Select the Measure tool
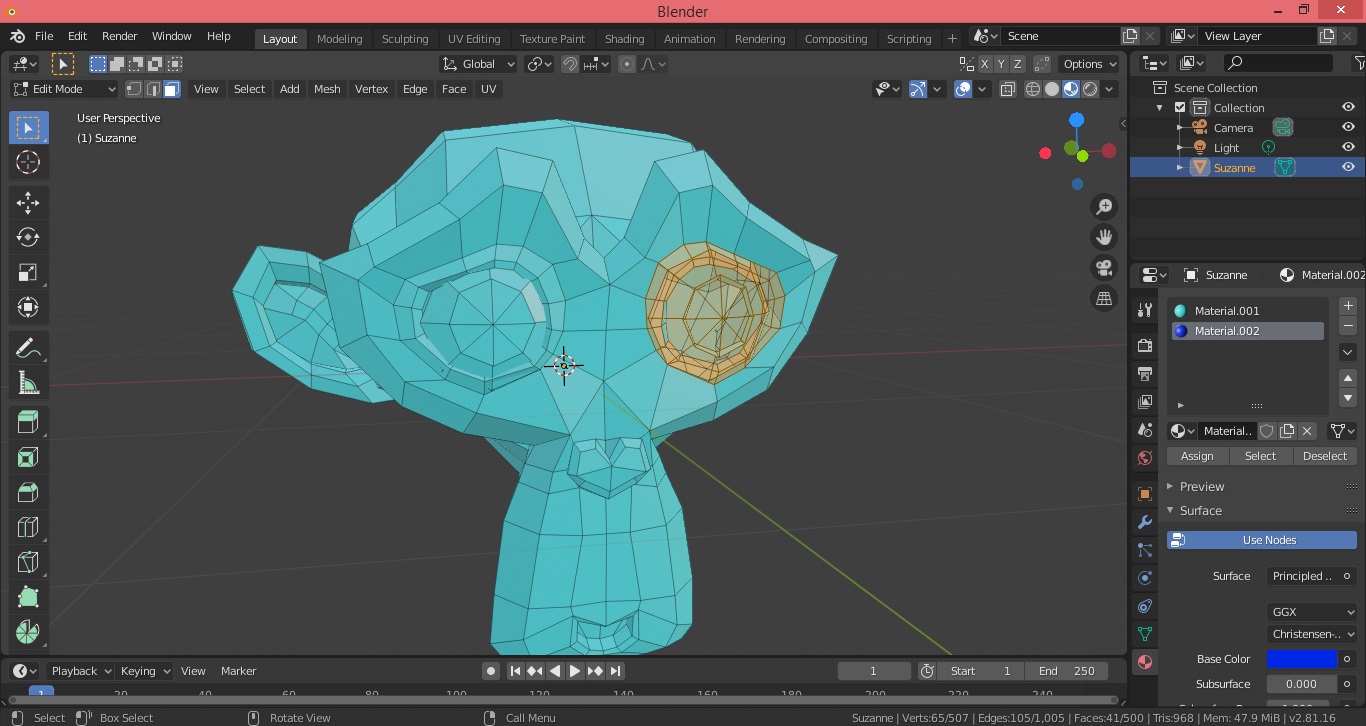Screen dimensions: 1366x726 (28, 382)
